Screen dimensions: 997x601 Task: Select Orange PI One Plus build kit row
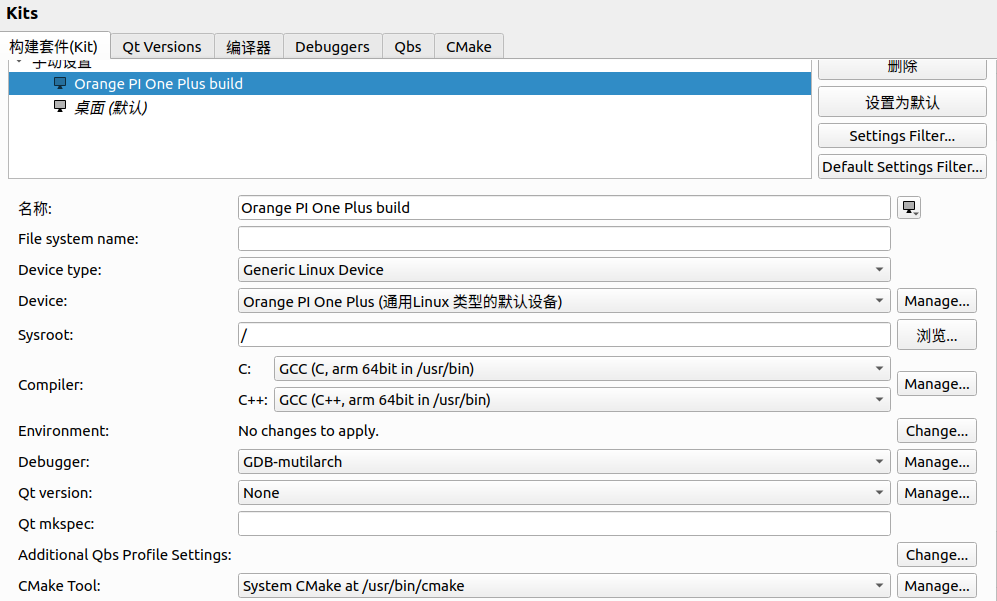(x=410, y=83)
